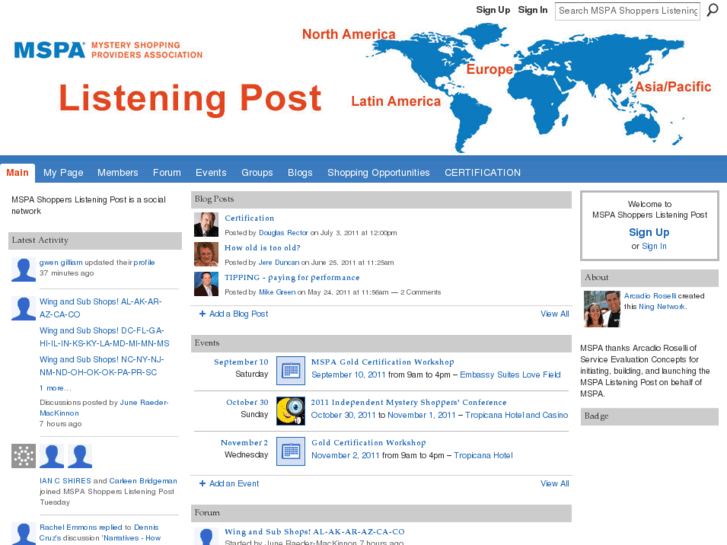Click Embassy Suites Love Field link
The width and height of the screenshot is (727, 545).
(510, 375)
